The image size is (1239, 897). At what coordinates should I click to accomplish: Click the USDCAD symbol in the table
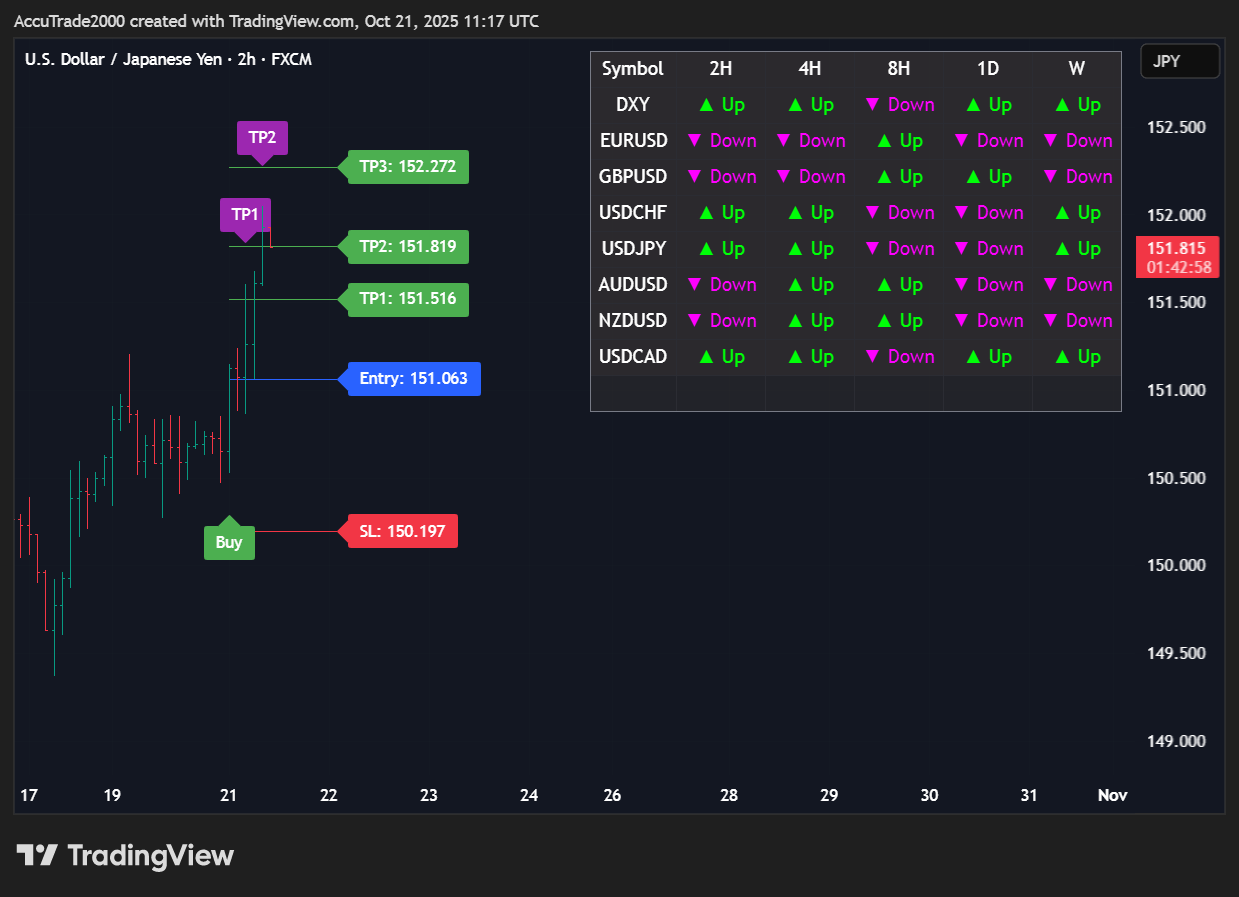pyautogui.click(x=633, y=357)
